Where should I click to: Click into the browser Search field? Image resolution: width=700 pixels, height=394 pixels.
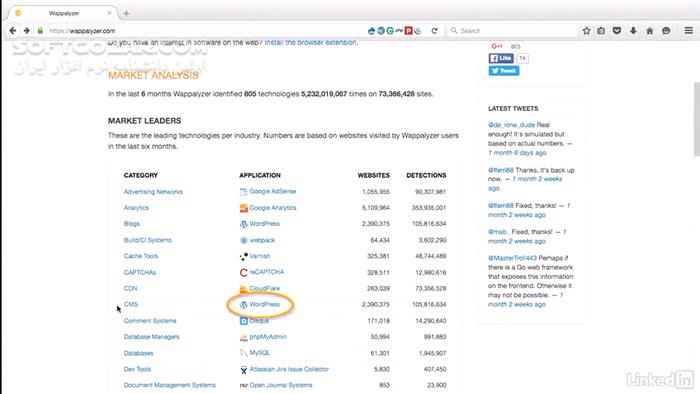point(513,31)
